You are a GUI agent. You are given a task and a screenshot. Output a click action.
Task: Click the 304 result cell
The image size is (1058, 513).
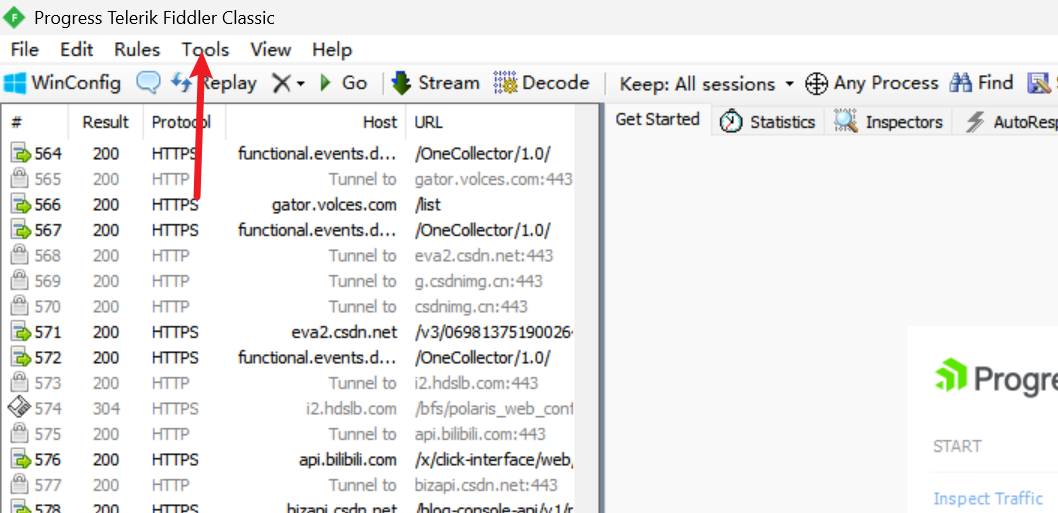click(x=106, y=408)
